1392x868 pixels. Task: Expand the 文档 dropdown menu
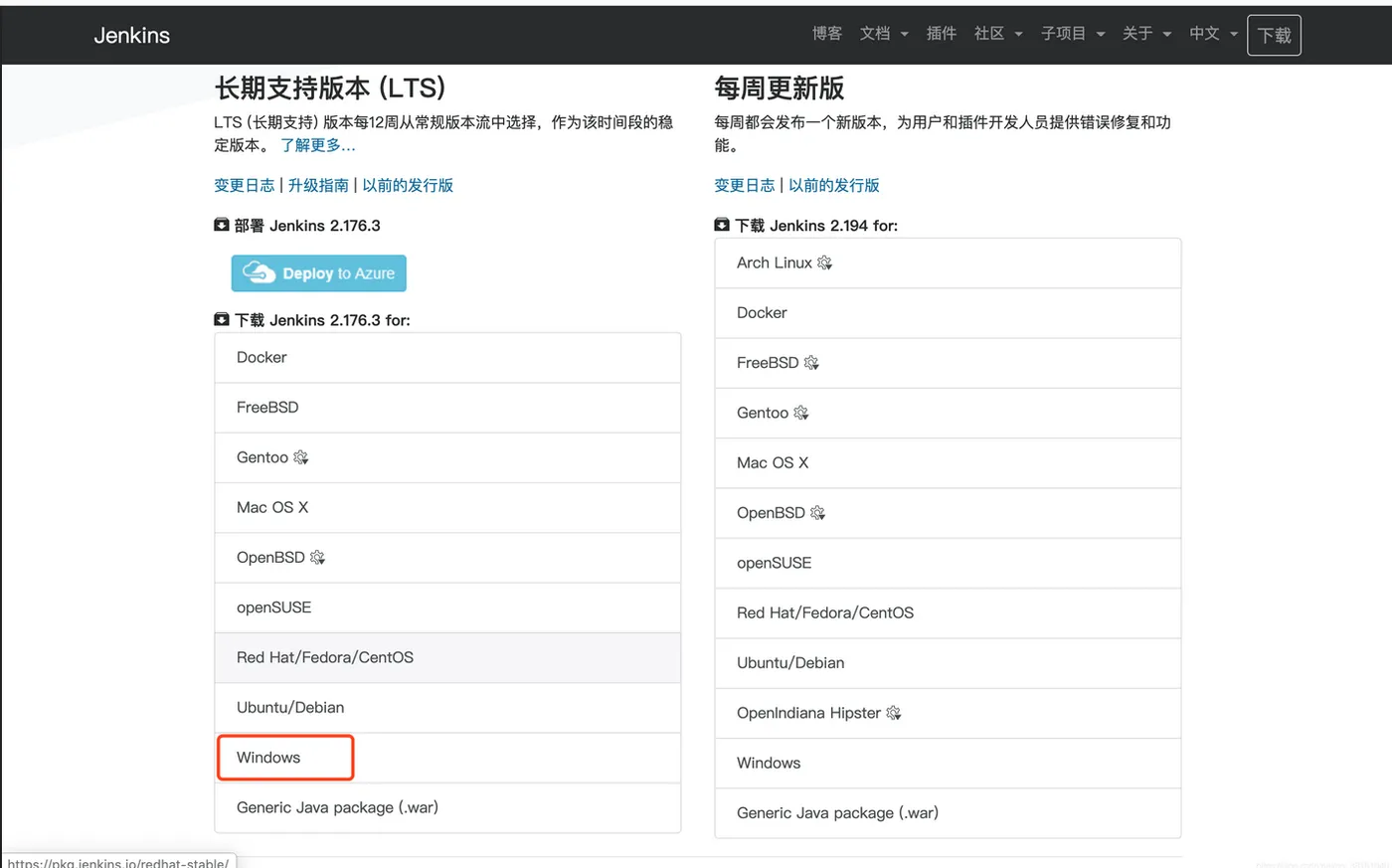tap(884, 34)
